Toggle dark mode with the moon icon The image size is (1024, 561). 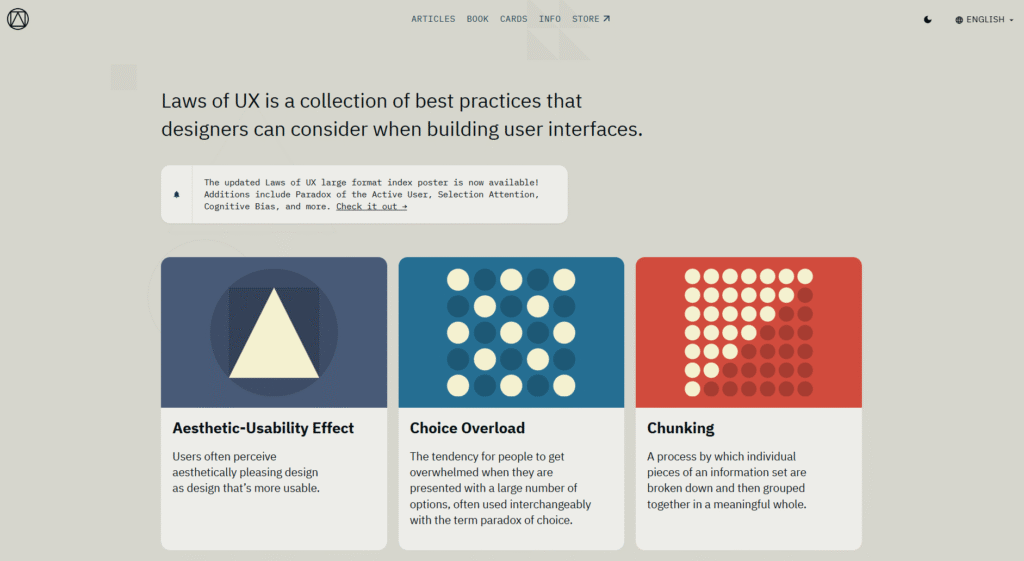tap(928, 19)
